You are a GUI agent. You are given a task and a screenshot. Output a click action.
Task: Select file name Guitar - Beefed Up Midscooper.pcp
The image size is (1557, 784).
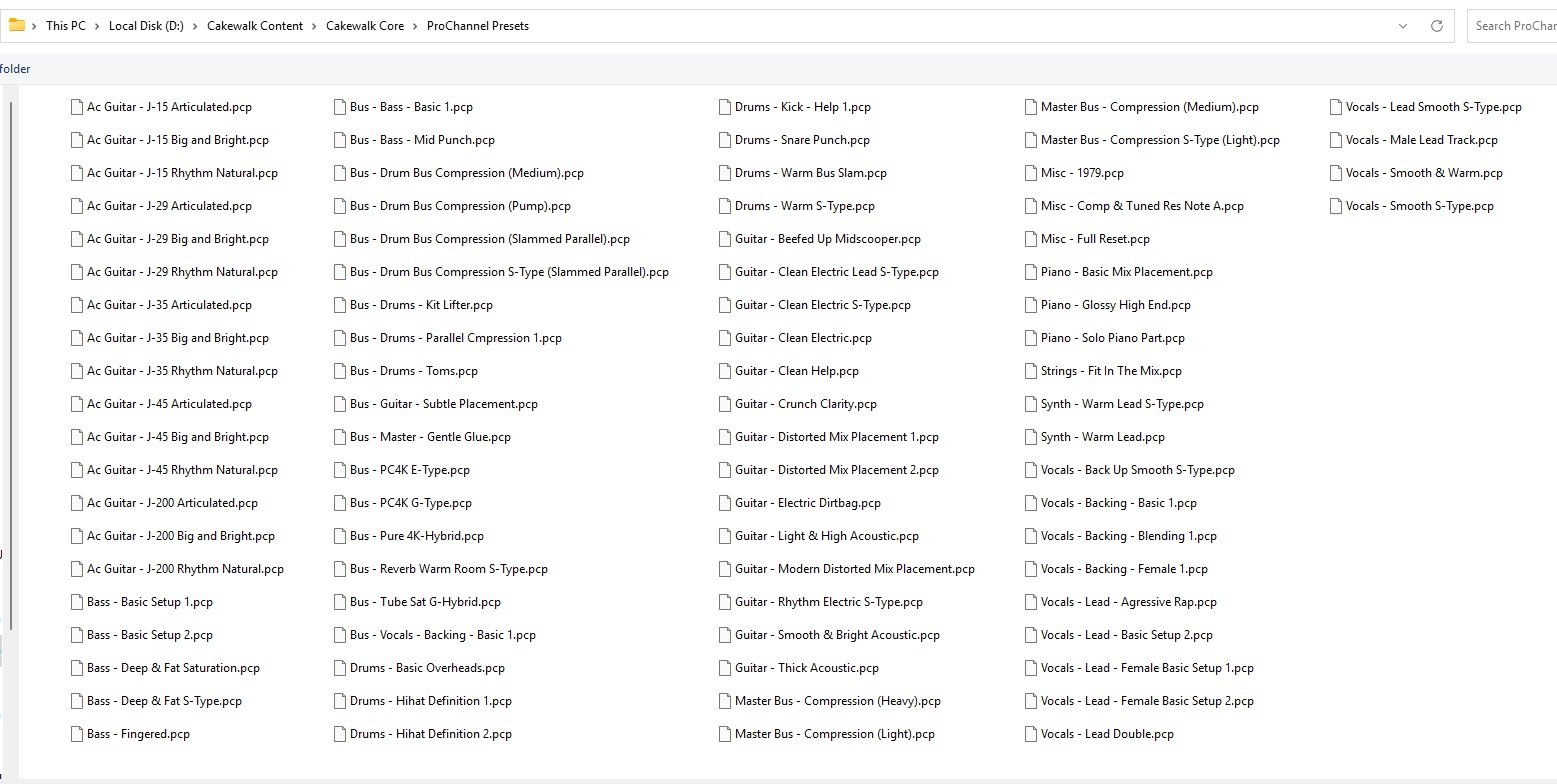828,239
